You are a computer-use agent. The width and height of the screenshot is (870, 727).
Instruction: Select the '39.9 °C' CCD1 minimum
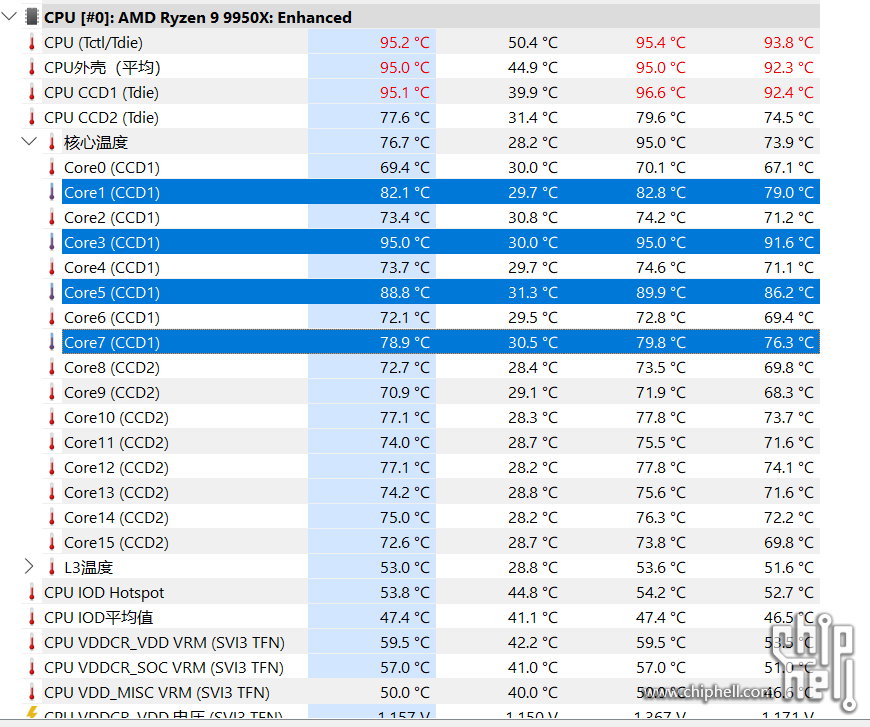click(x=533, y=93)
